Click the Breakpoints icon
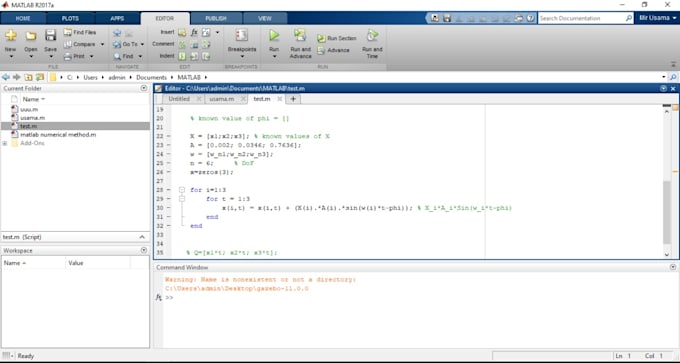The width and height of the screenshot is (680, 363). [x=242, y=36]
